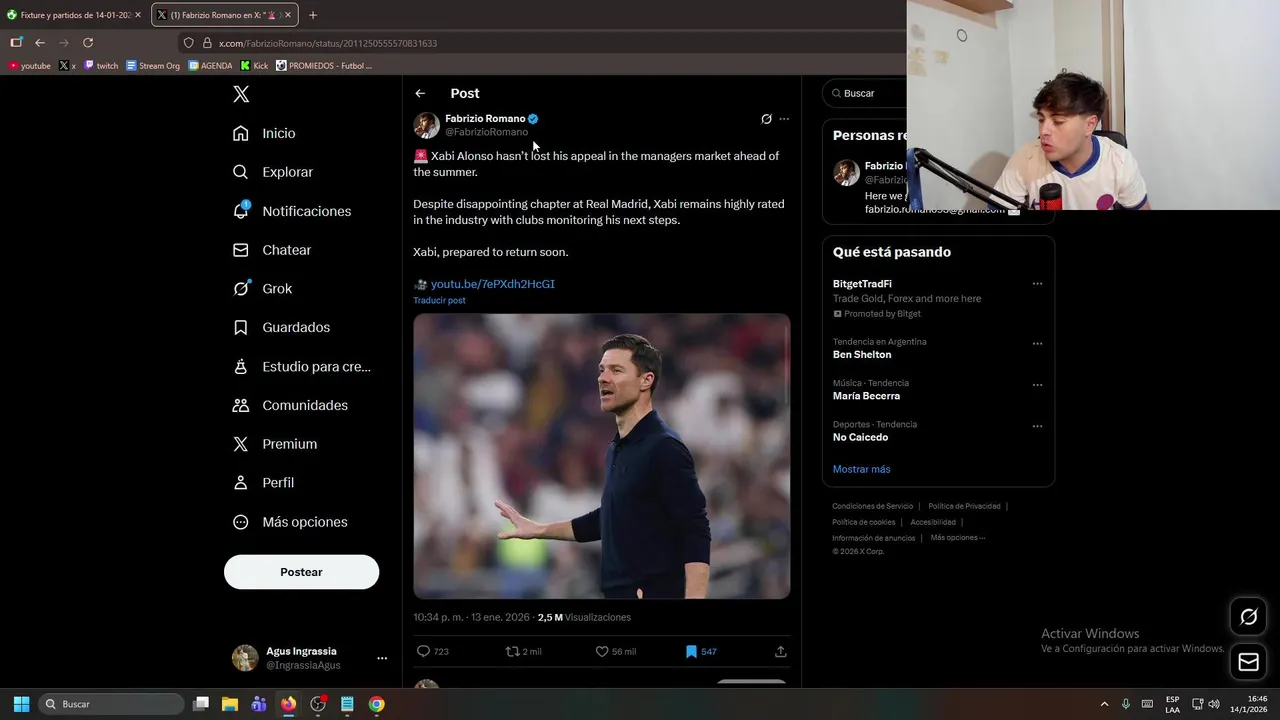Screen dimensions: 1280x720
Task: Open the Kick bookmark
Action: [254, 66]
